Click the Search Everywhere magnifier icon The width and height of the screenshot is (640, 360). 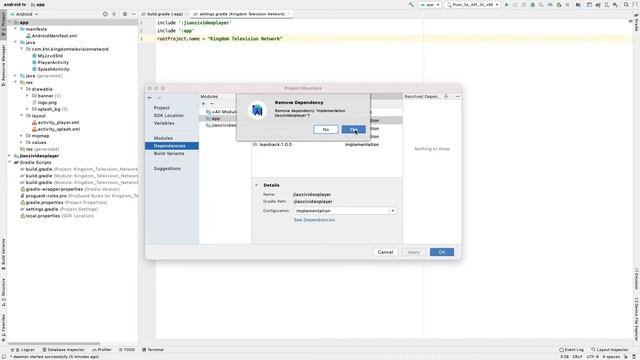(x=626, y=5)
